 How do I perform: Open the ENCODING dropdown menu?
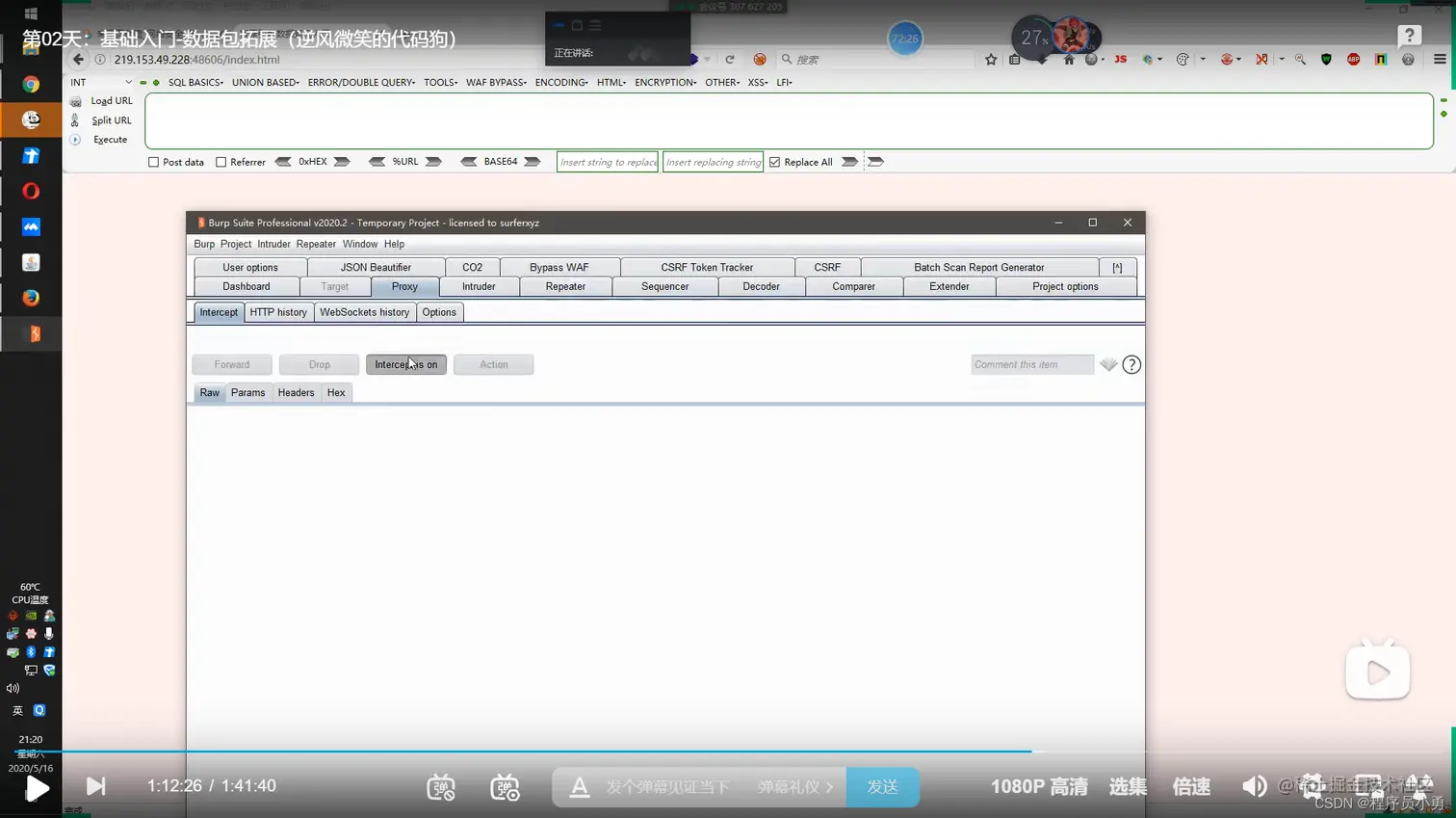coord(561,83)
